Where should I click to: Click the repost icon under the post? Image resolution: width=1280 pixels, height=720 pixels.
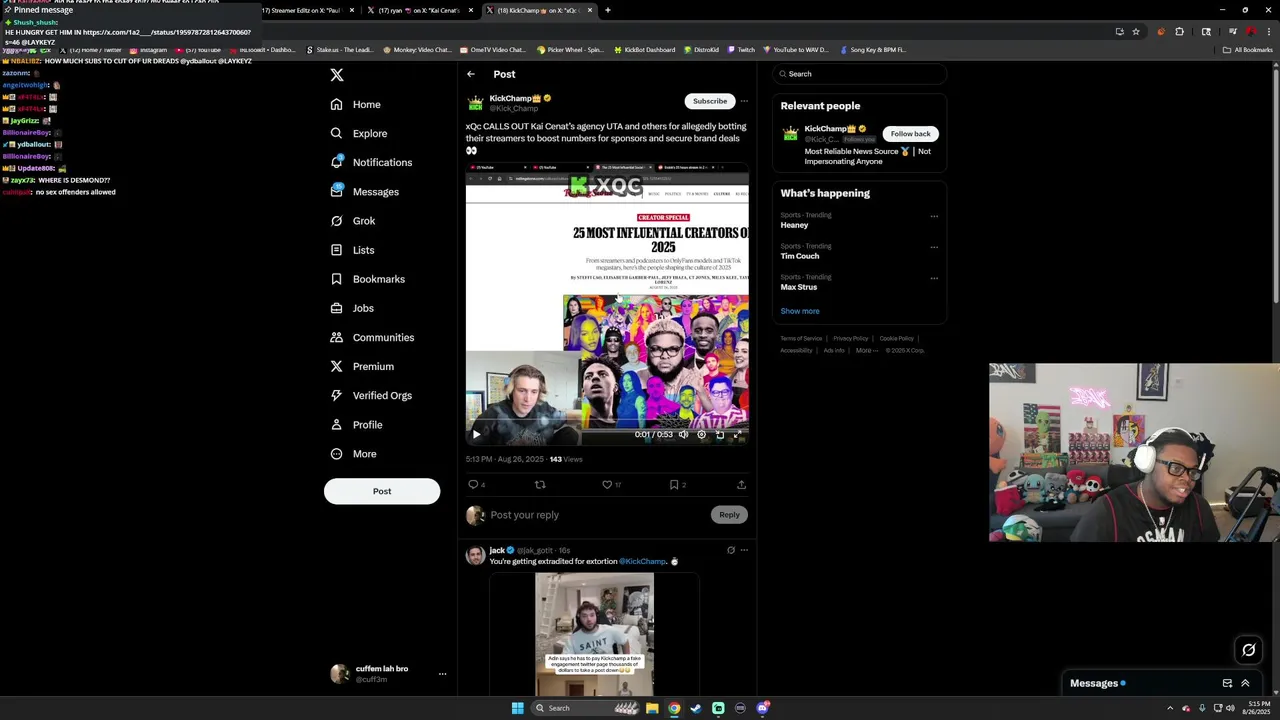(x=540, y=484)
